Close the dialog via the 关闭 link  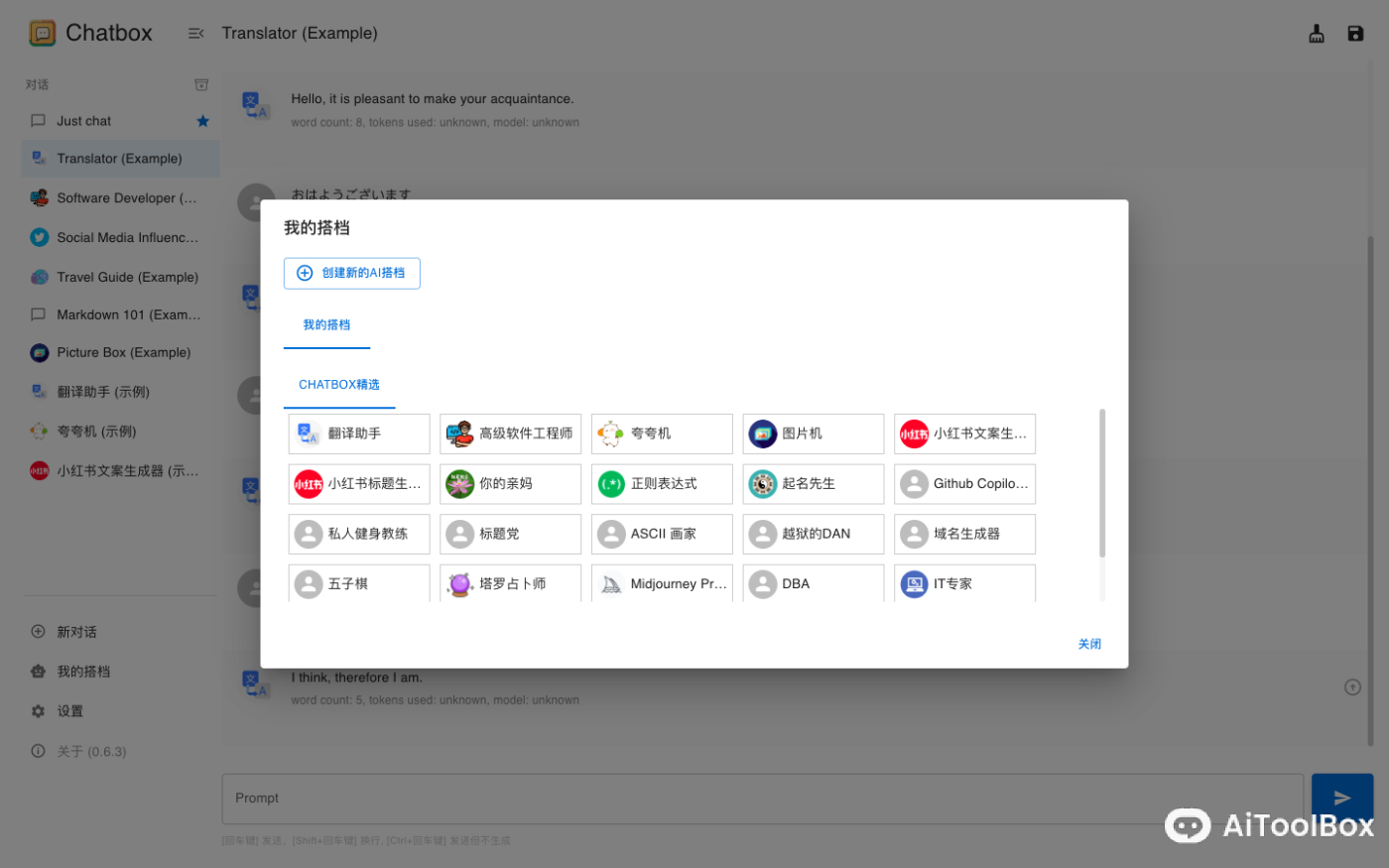1089,644
